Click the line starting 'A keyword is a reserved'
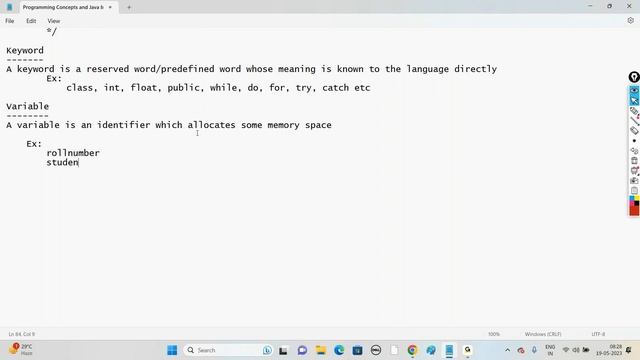The image size is (640, 360). tap(251, 69)
